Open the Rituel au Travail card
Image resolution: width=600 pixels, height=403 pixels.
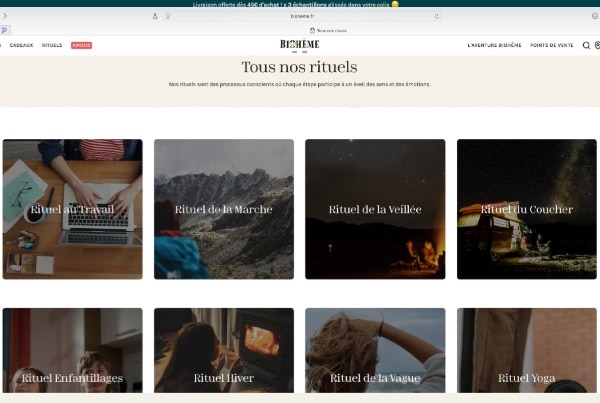pyautogui.click(x=72, y=209)
